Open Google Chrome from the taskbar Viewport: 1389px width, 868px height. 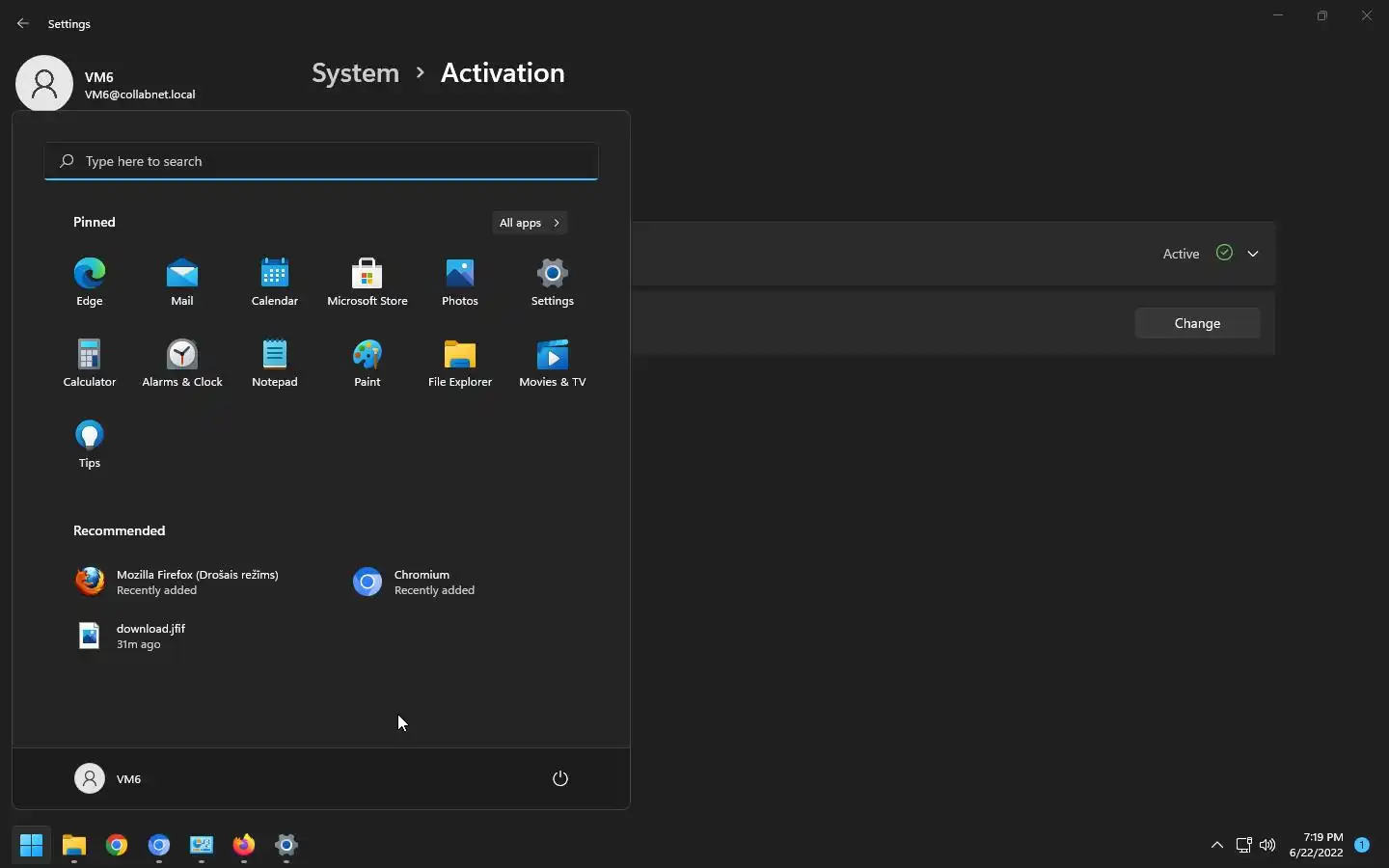tap(117, 846)
